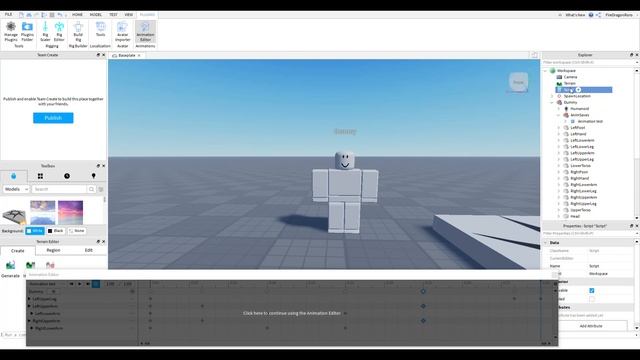Click the Publish button in Team Create
This screenshot has width=640, height=360.
click(53, 118)
